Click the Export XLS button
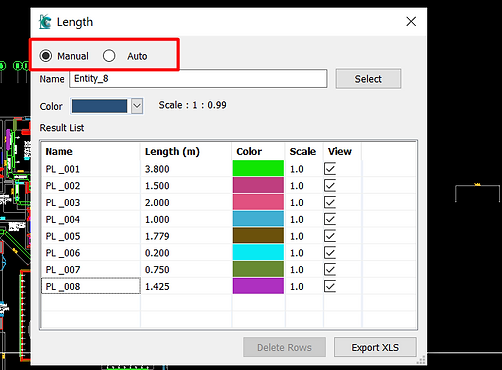Screen dimensions: 502x370 pos(375,347)
